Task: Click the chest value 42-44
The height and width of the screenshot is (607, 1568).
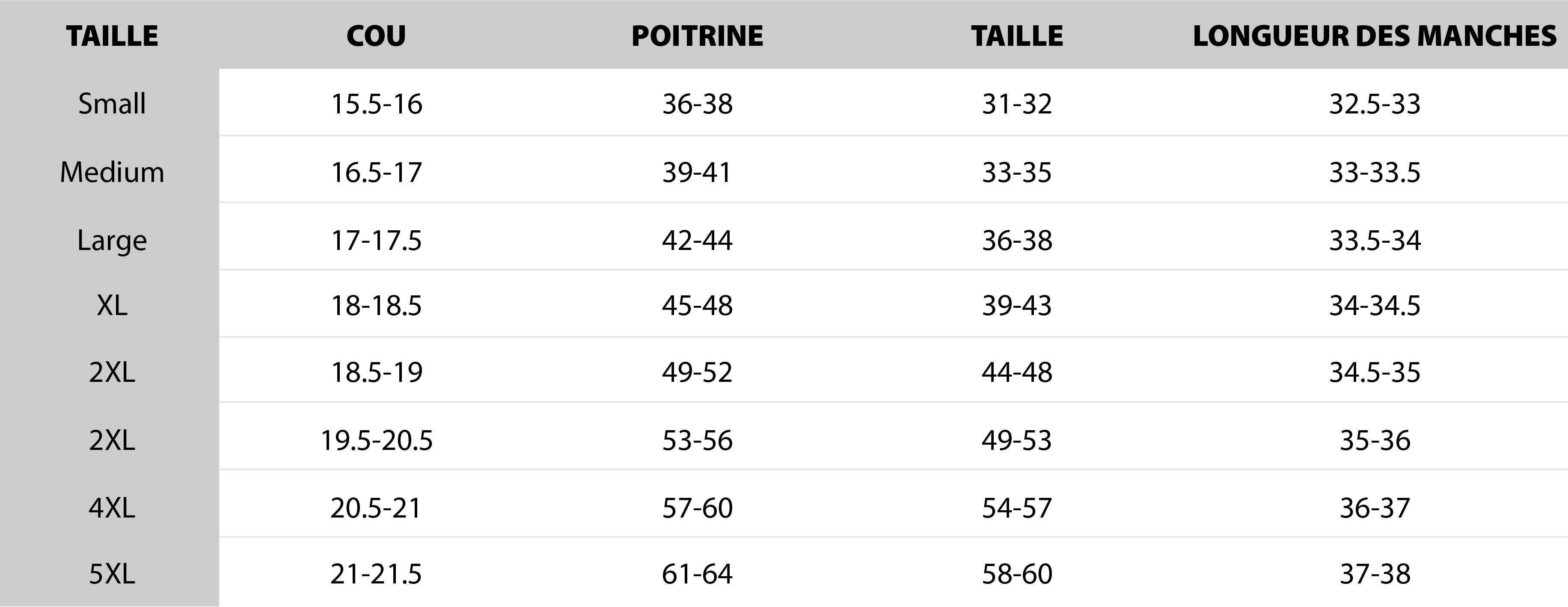Action: coord(697,241)
